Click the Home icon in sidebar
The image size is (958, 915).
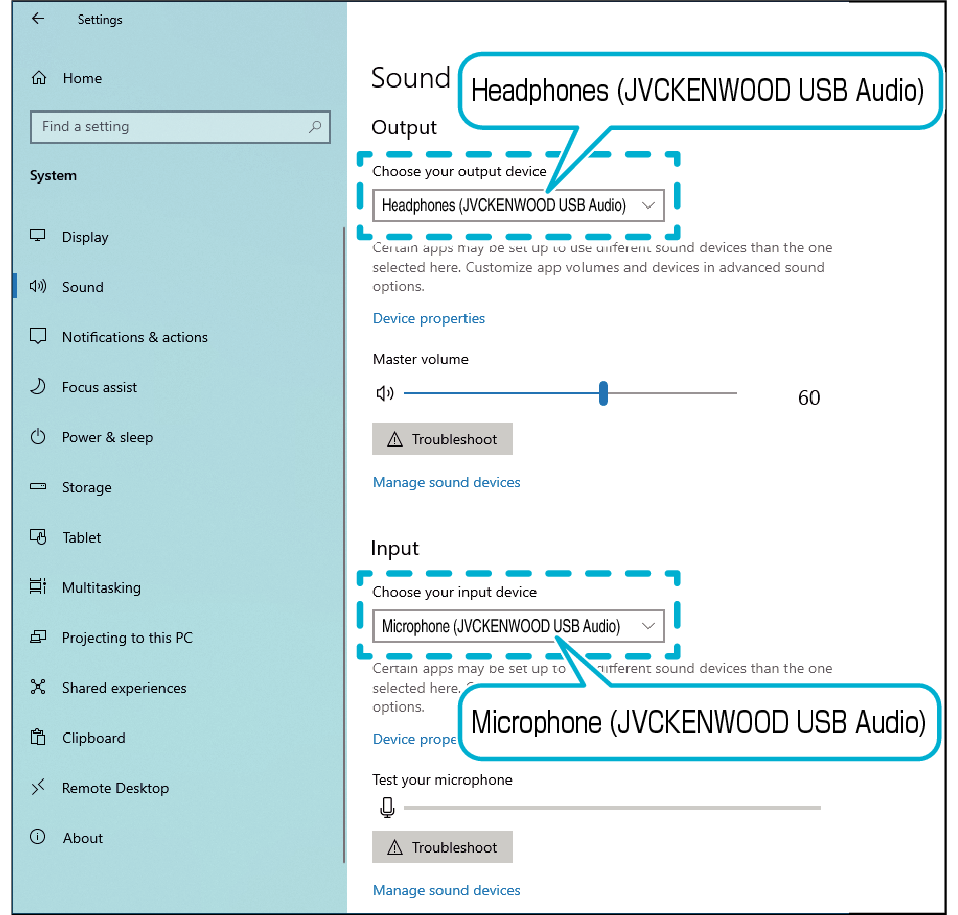tap(39, 78)
